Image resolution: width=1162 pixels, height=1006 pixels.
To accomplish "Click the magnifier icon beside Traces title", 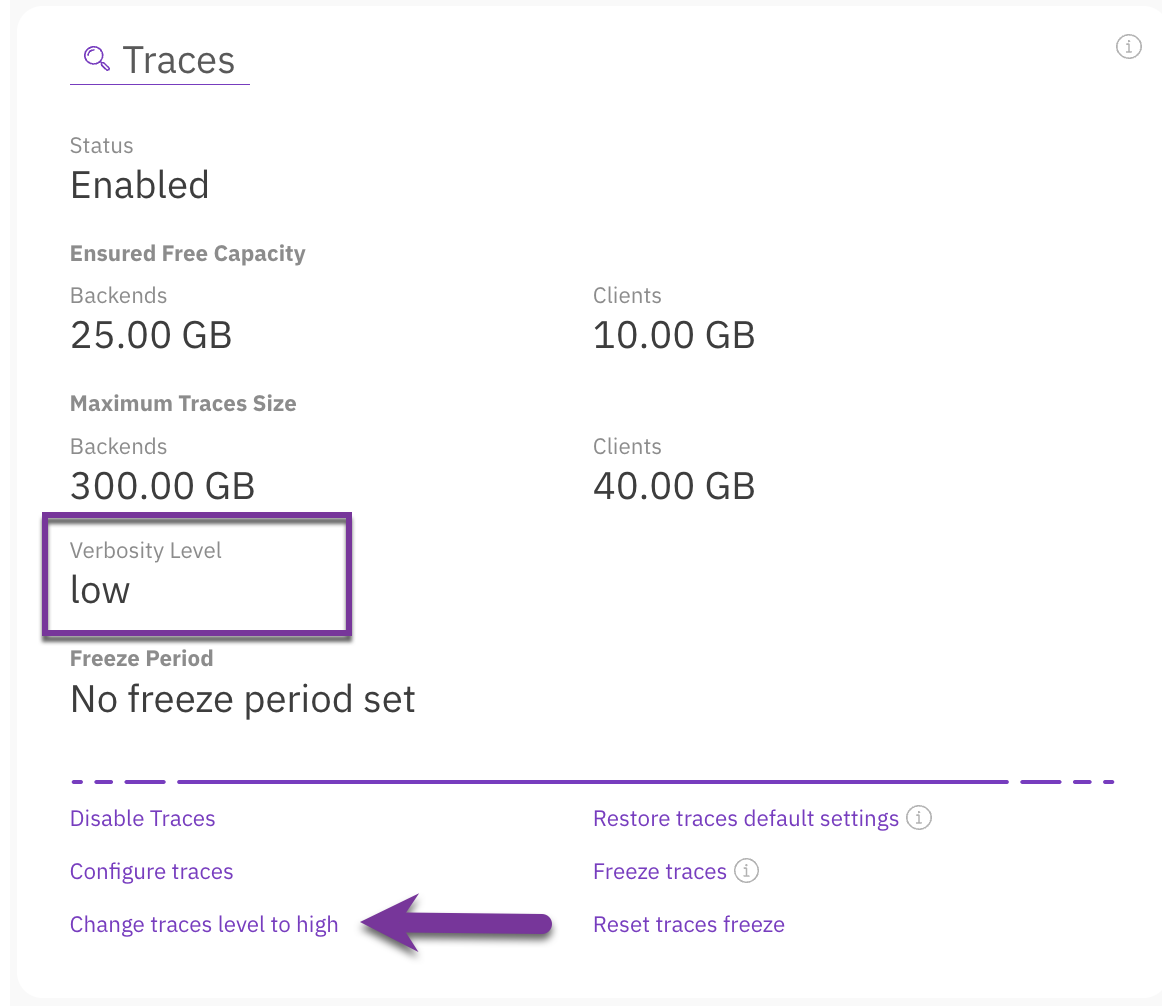I will pos(96,59).
